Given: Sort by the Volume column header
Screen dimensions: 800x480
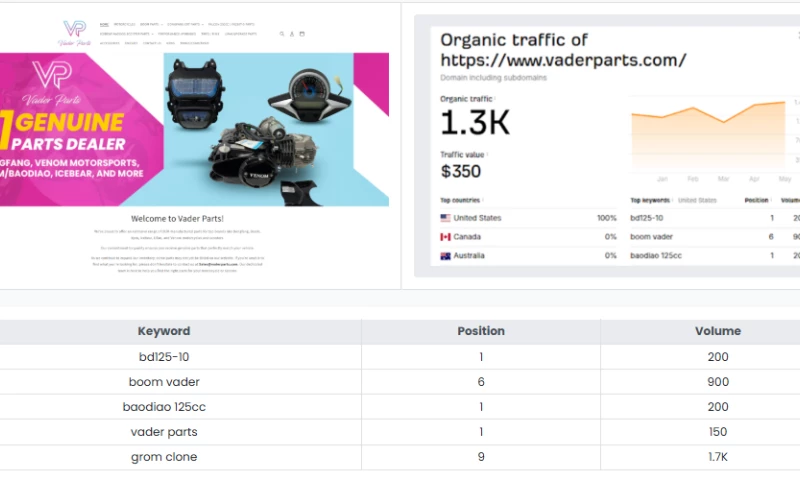Looking at the screenshot, I should [x=717, y=331].
